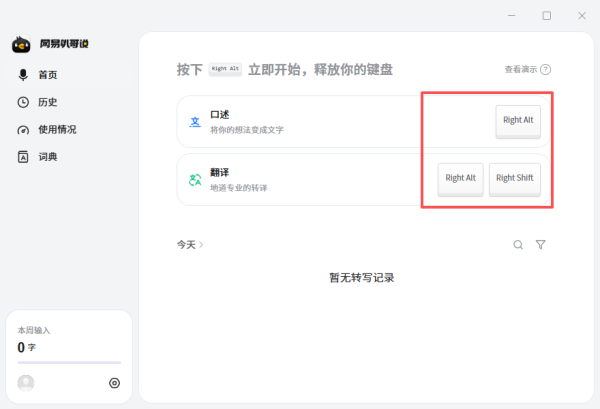
Task: Click the question mark help icon
Action: [546, 70]
